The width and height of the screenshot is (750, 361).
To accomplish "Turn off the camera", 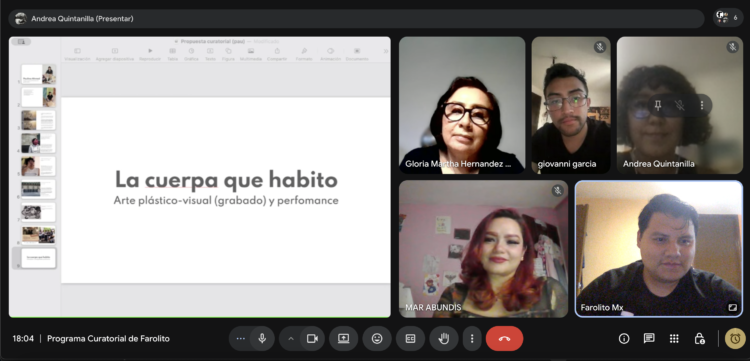I will click(312, 339).
